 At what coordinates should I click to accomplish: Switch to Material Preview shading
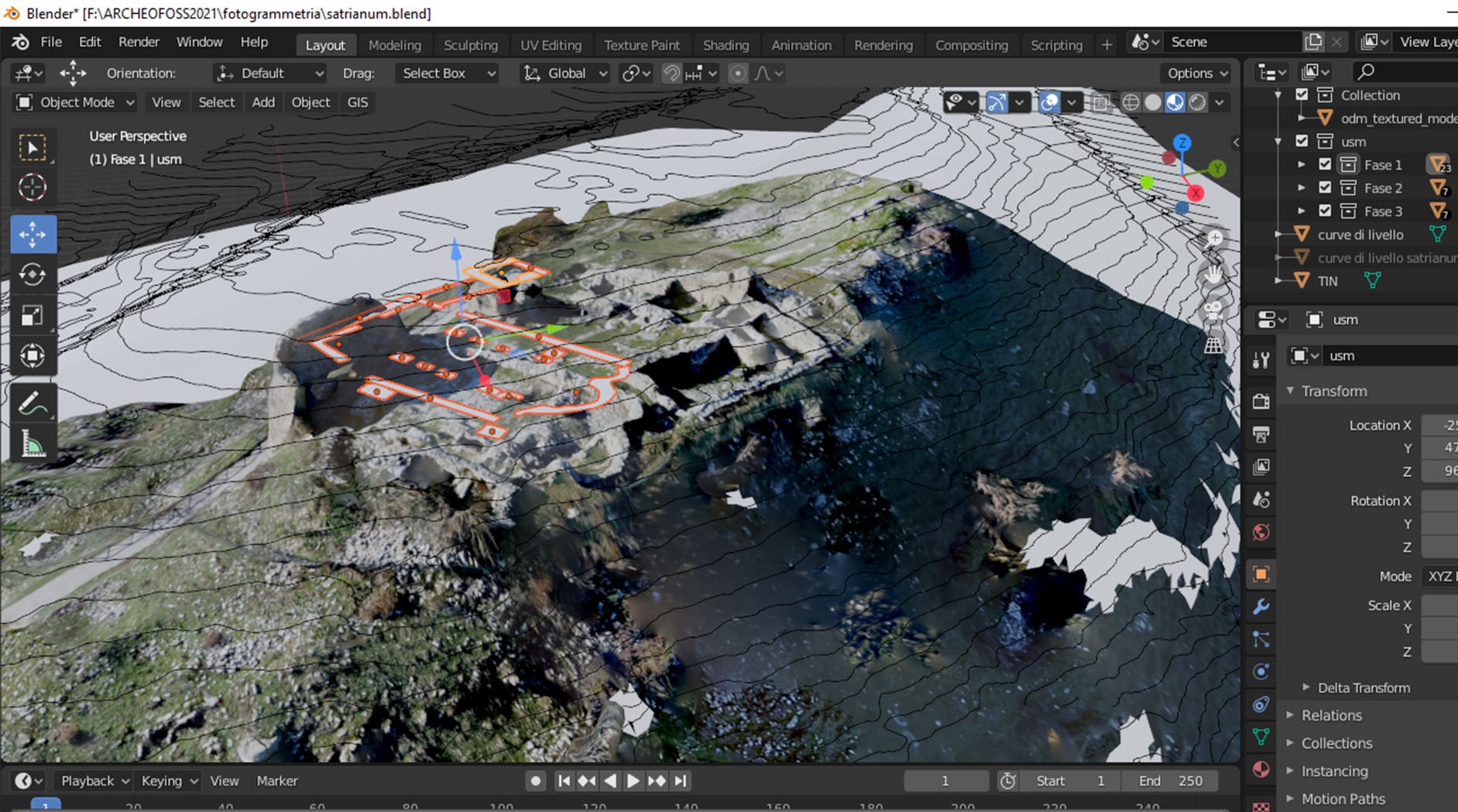click(x=1175, y=102)
